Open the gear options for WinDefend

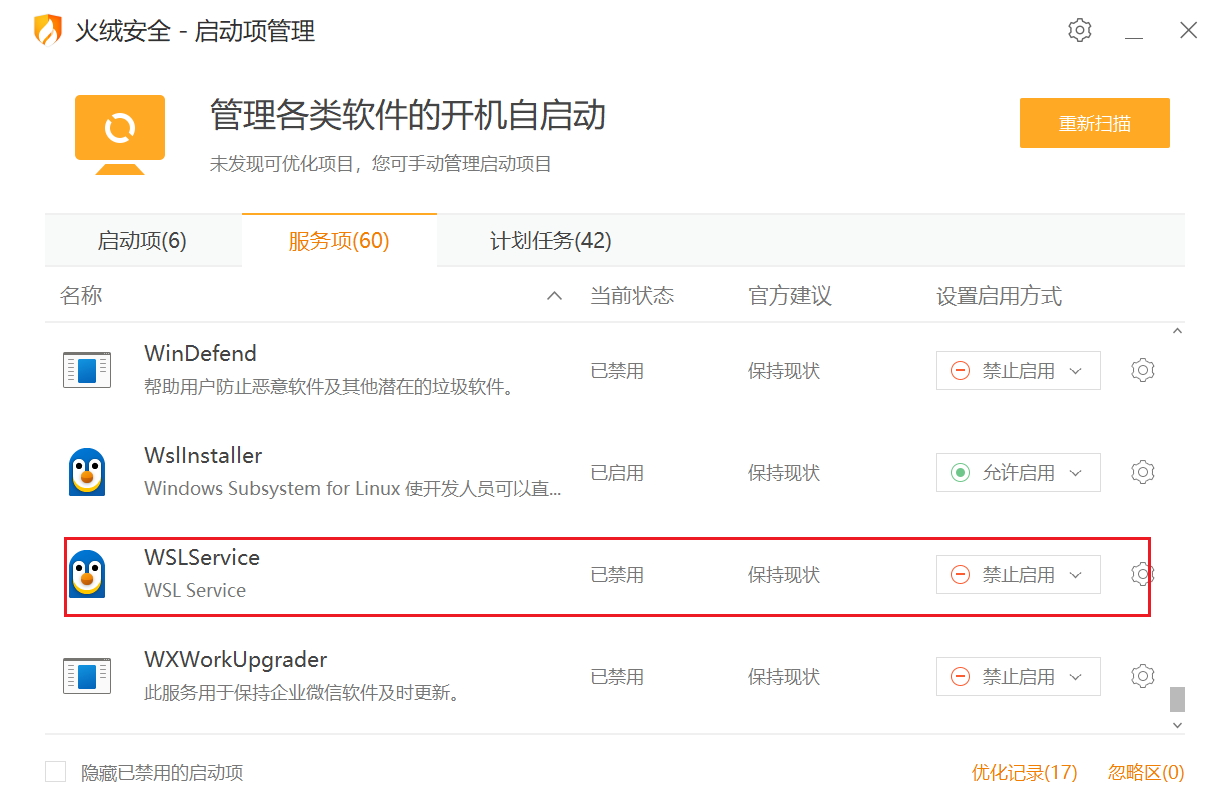coord(1143,370)
